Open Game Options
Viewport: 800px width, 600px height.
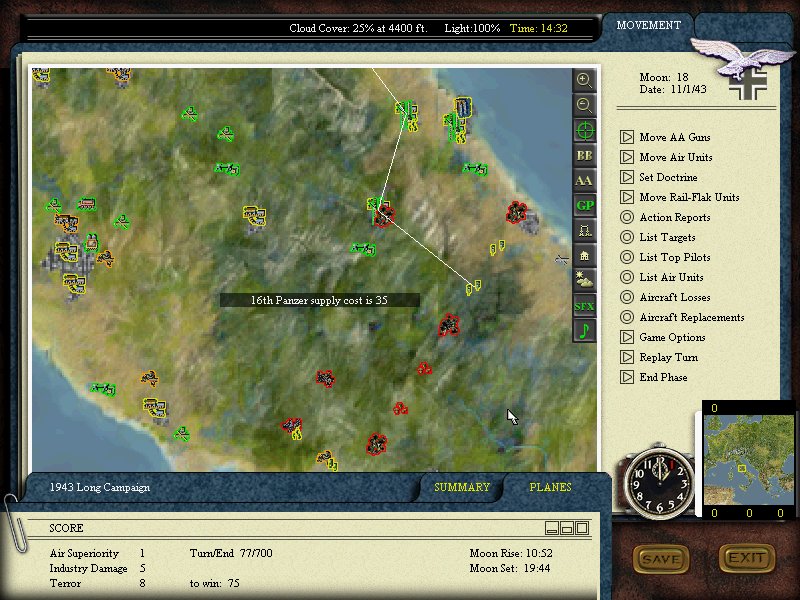click(x=663, y=337)
